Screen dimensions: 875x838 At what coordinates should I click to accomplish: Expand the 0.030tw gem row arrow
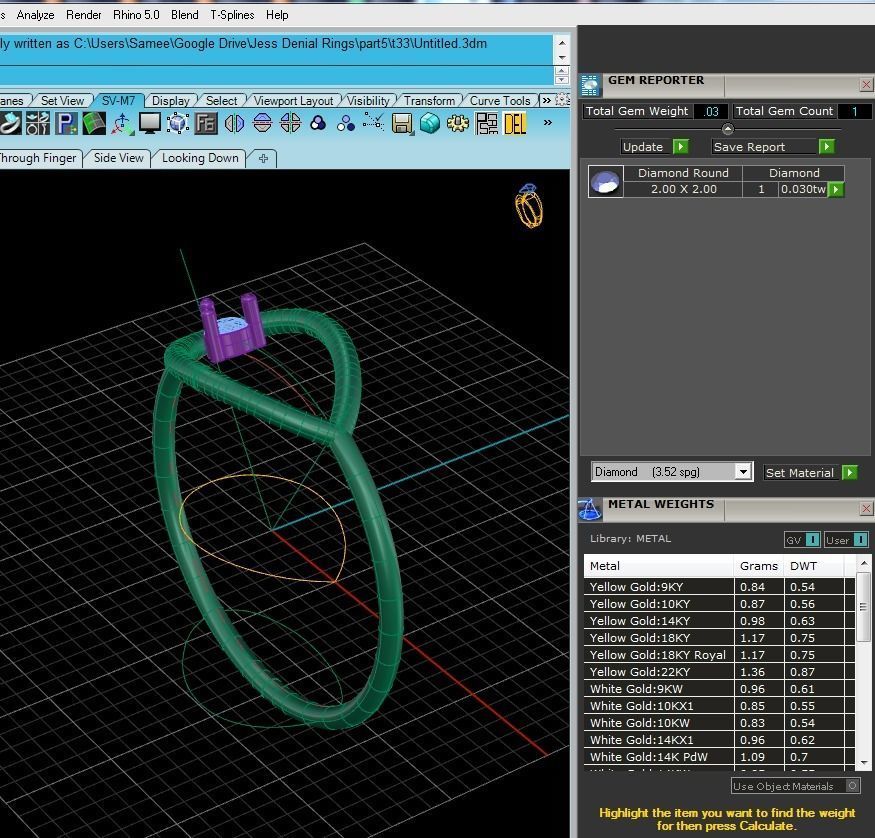pos(835,189)
